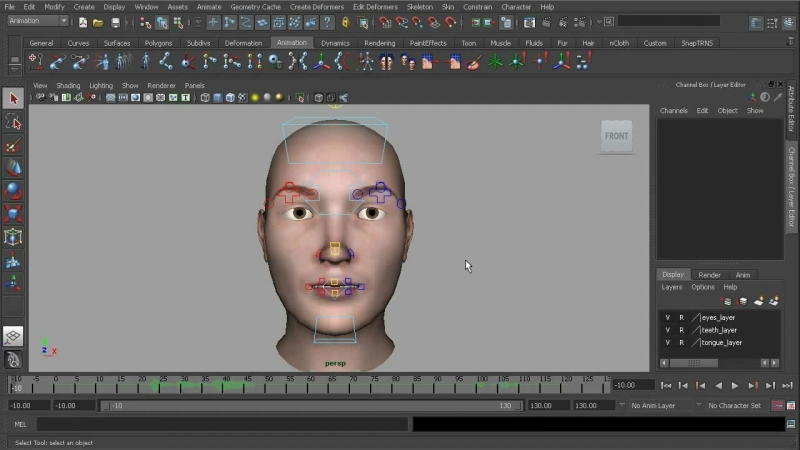800x450 pixels.
Task: Click the Set Key shelf icon
Action: pyautogui.click(x=36, y=62)
